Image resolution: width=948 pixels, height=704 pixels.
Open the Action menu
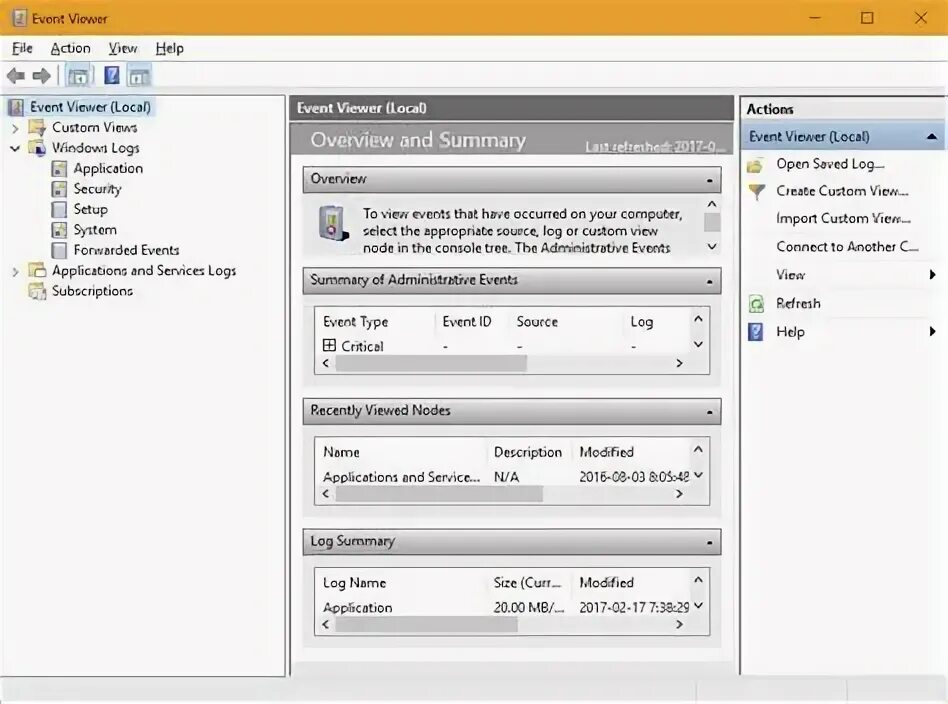point(70,48)
